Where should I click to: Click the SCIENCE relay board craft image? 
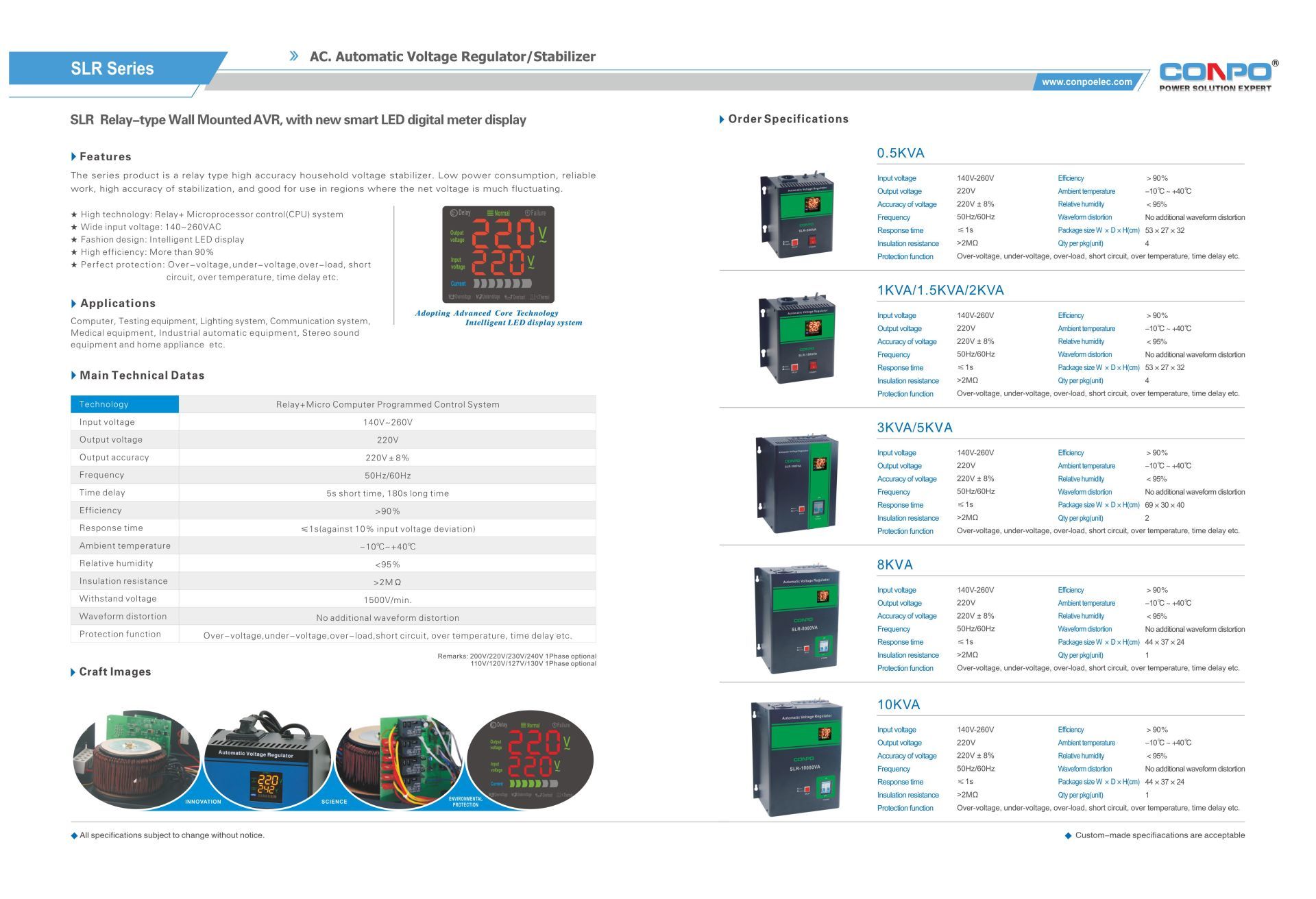[x=399, y=759]
